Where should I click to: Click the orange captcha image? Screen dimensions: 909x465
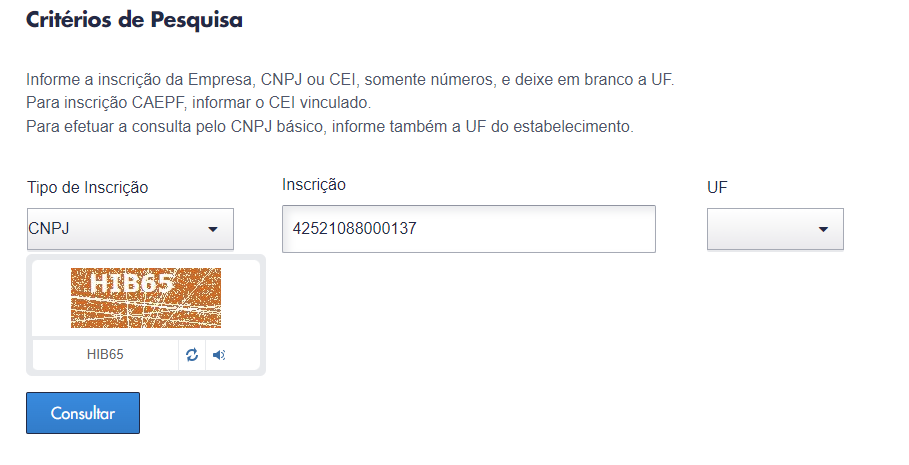click(146, 298)
